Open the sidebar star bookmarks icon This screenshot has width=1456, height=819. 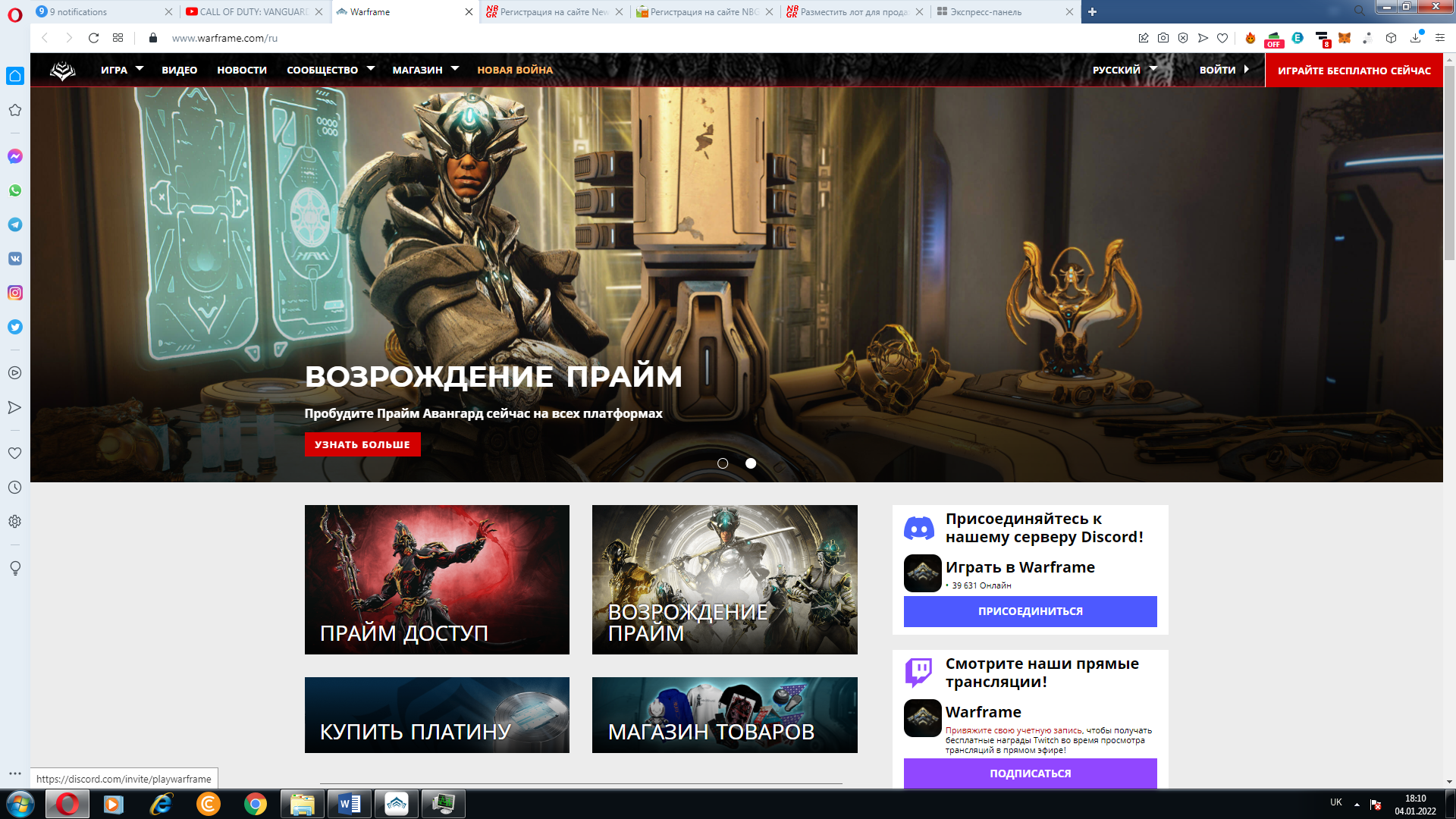[x=14, y=110]
